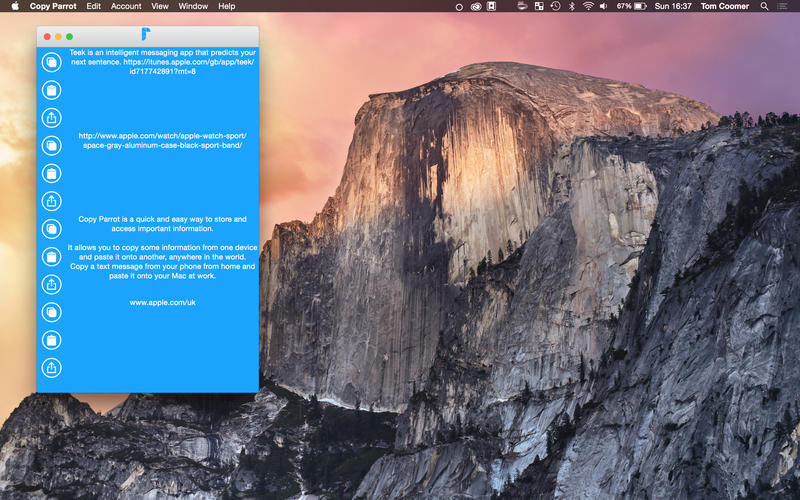The image size is (800, 500).
Task: Open Spotlight search from the menu bar
Action: (765, 6)
